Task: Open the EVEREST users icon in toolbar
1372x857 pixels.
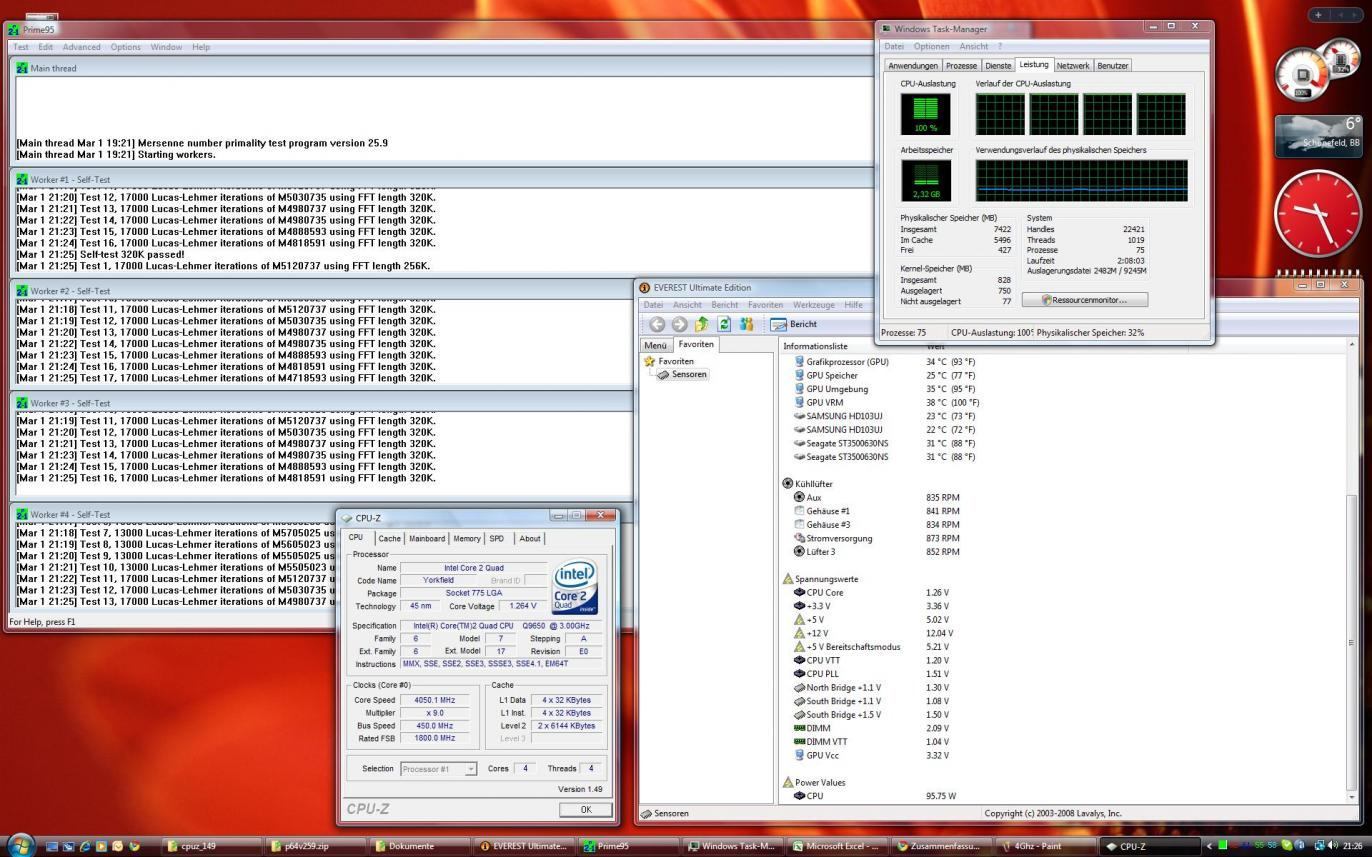Action: coord(746,324)
